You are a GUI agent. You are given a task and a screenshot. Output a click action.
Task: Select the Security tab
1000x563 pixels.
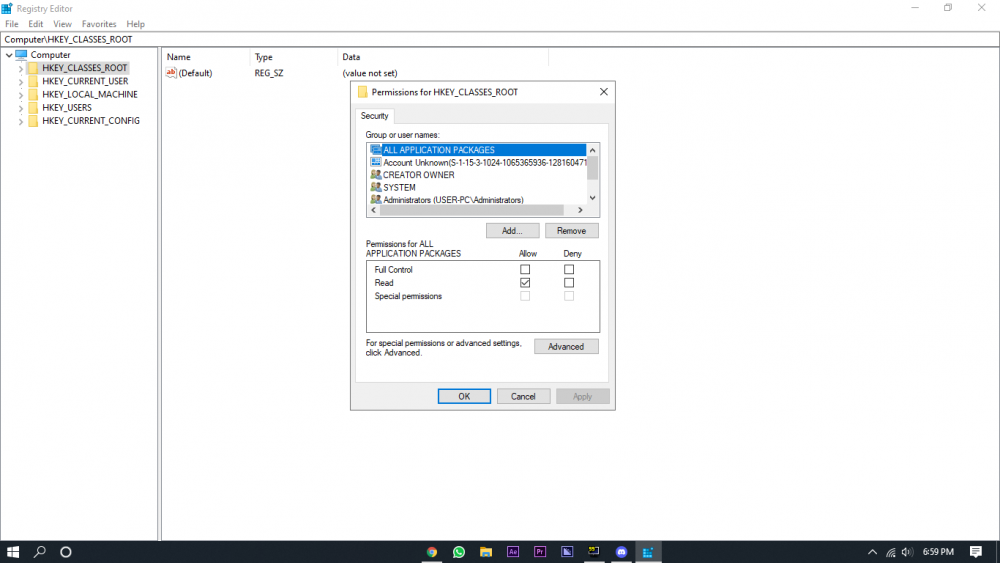point(374,116)
